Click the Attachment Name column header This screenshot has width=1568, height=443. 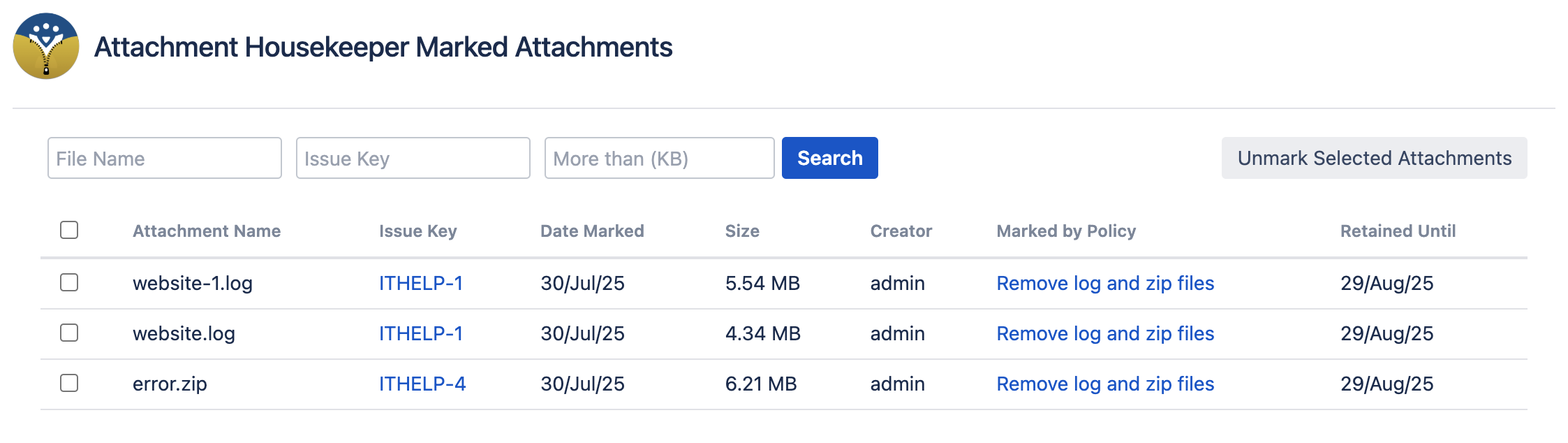click(x=207, y=231)
